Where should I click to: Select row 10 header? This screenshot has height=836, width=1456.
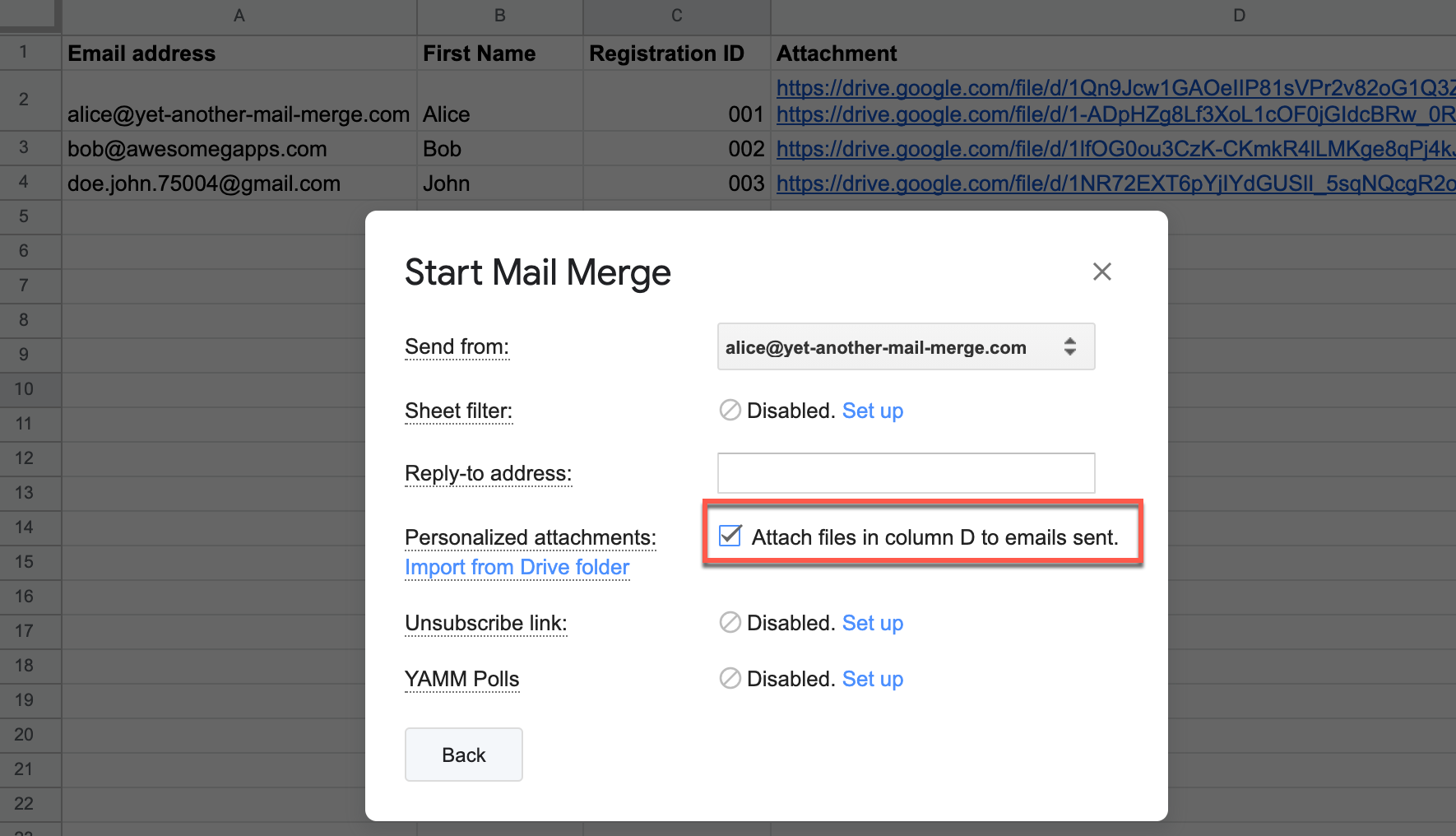click(25, 389)
